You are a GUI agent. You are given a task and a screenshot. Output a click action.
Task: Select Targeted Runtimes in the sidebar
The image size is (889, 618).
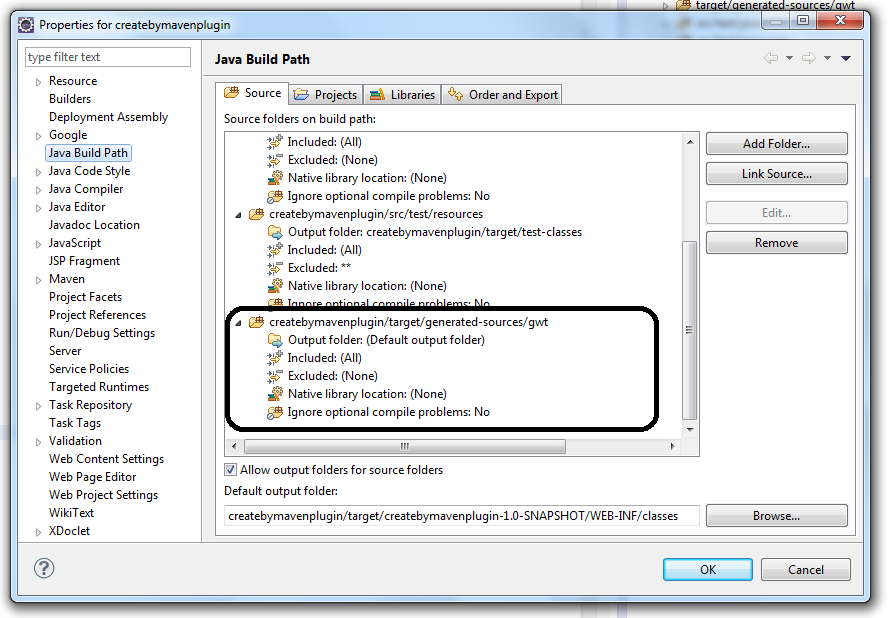tap(99, 387)
